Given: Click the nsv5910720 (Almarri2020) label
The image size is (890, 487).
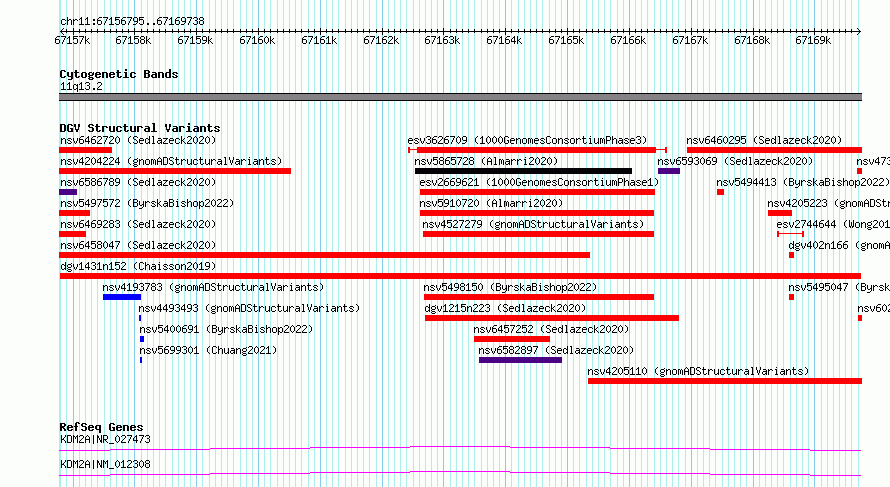Looking at the screenshot, I should 491,203.
